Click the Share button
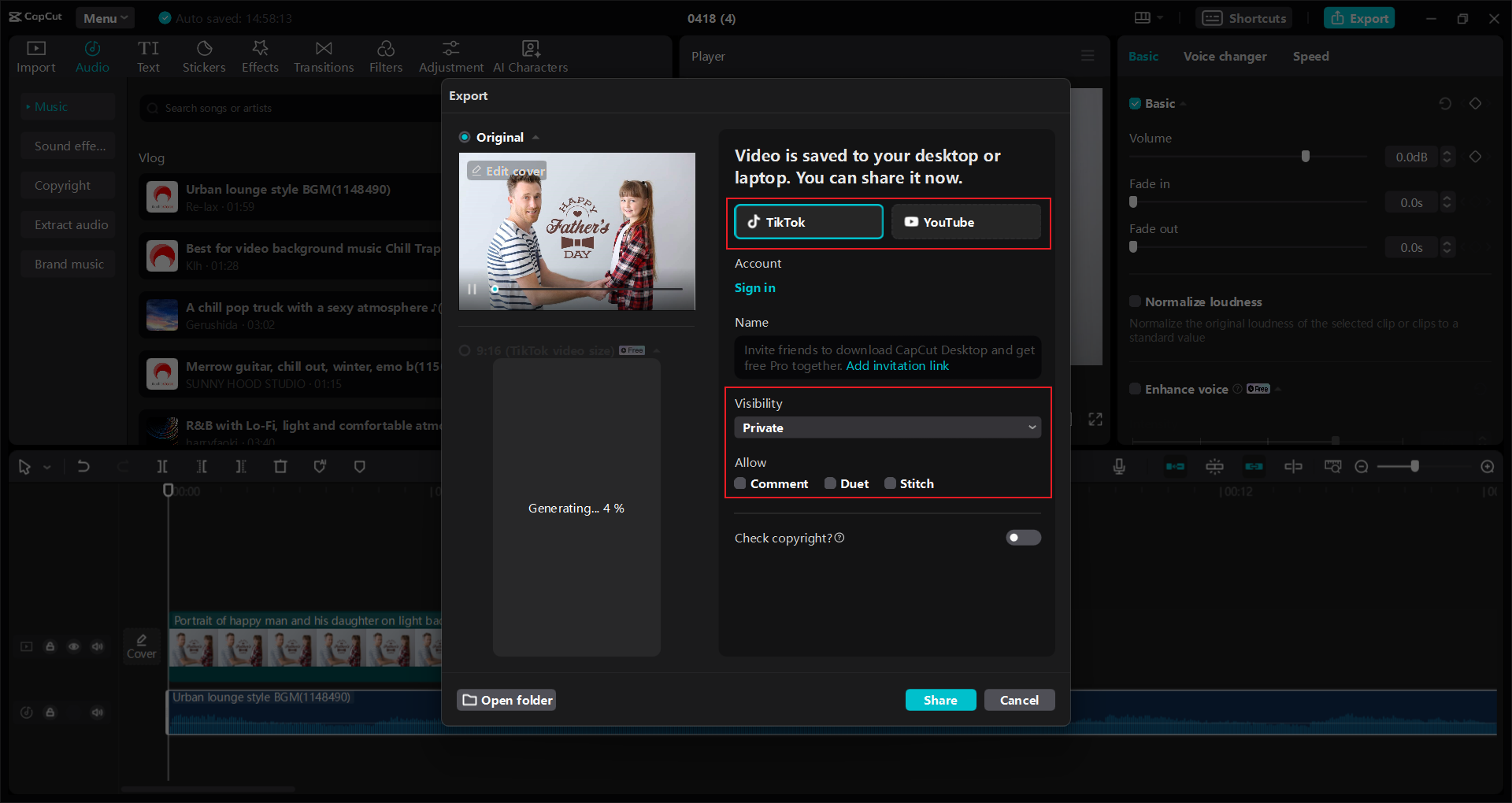Screen dimensions: 1512x803 pyautogui.click(x=940, y=700)
